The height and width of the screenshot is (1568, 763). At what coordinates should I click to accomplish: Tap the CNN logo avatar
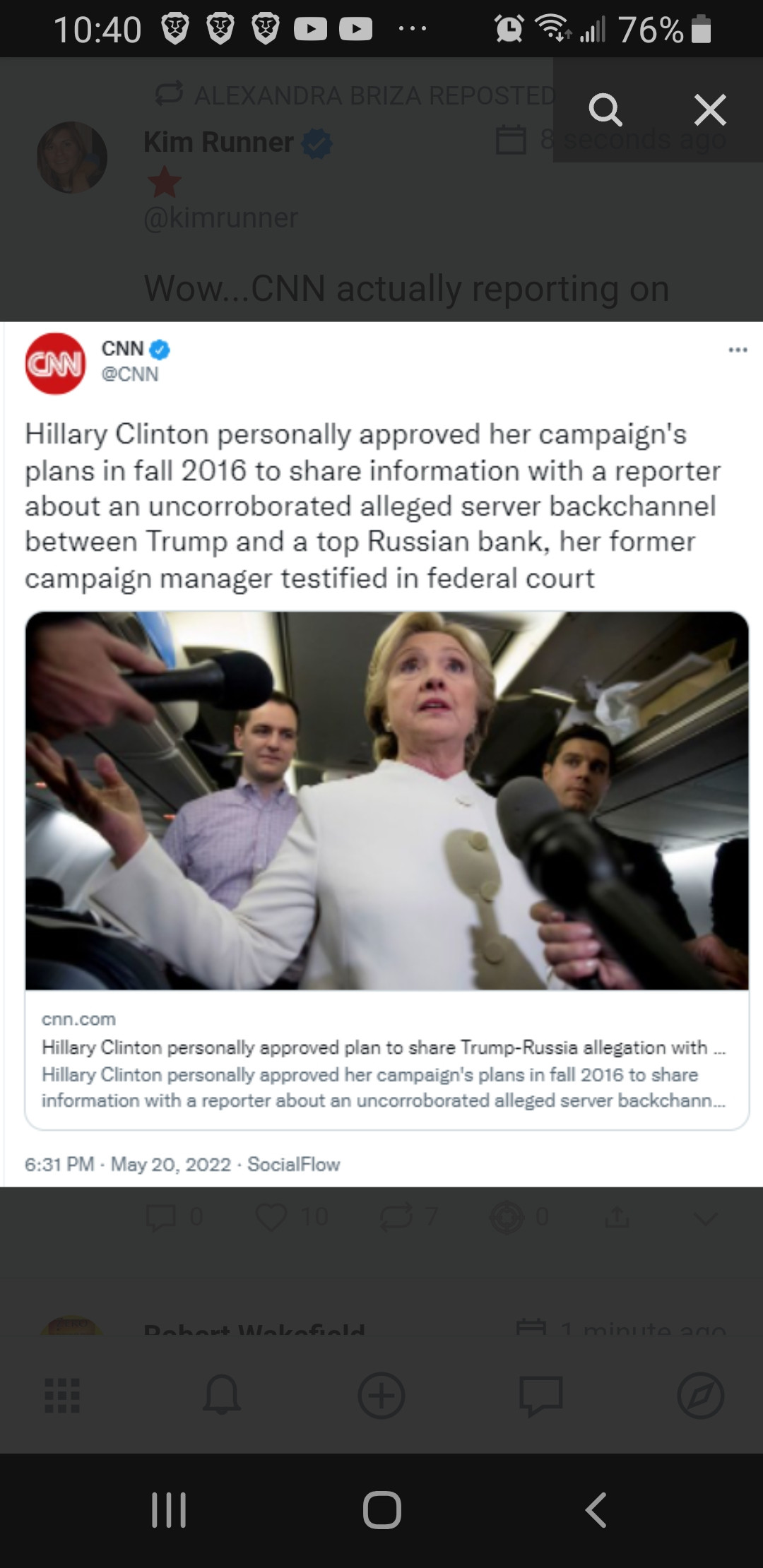pyautogui.click(x=55, y=363)
